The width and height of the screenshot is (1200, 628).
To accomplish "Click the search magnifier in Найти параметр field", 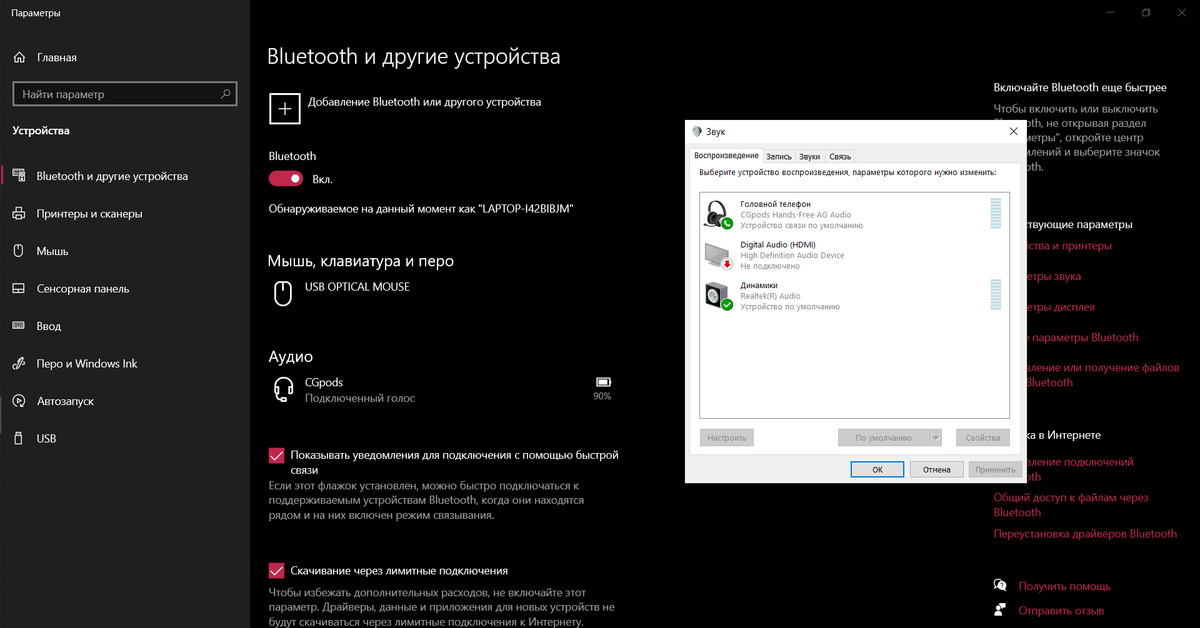I will coord(227,94).
